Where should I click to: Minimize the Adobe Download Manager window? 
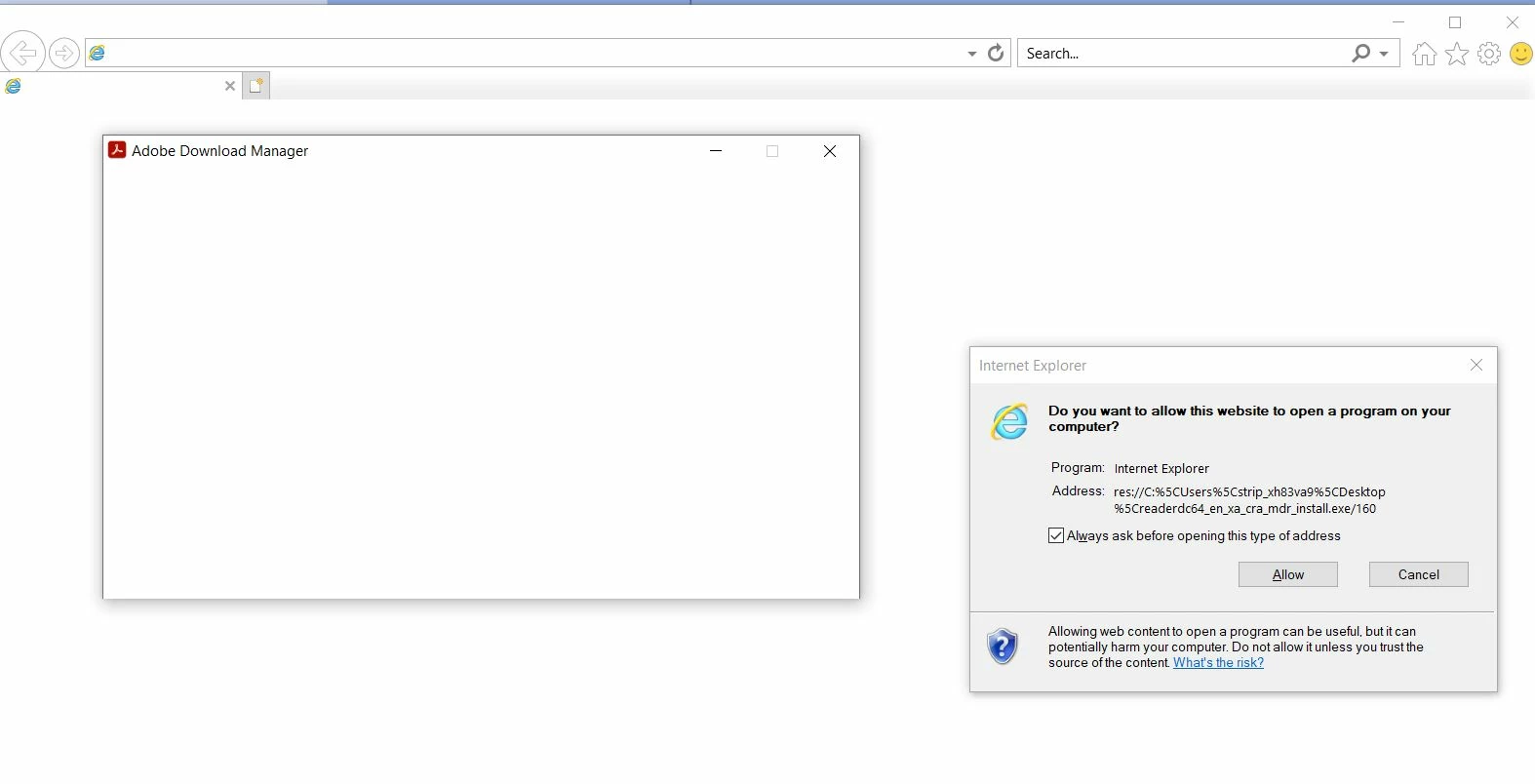pos(716,151)
